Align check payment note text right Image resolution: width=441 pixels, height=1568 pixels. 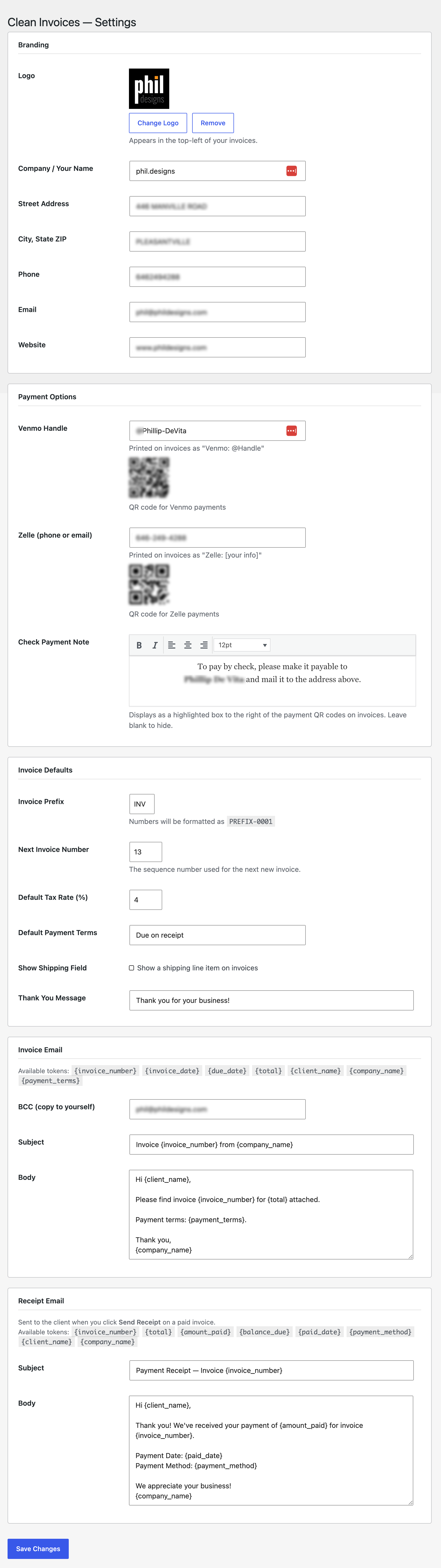[204, 645]
